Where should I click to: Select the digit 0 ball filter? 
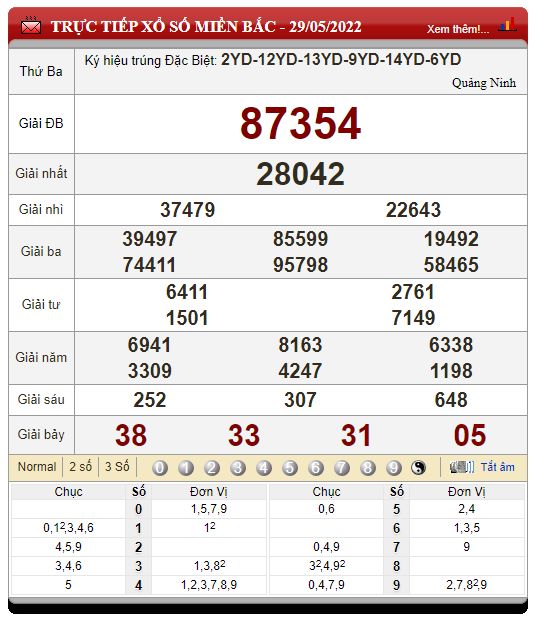160,468
